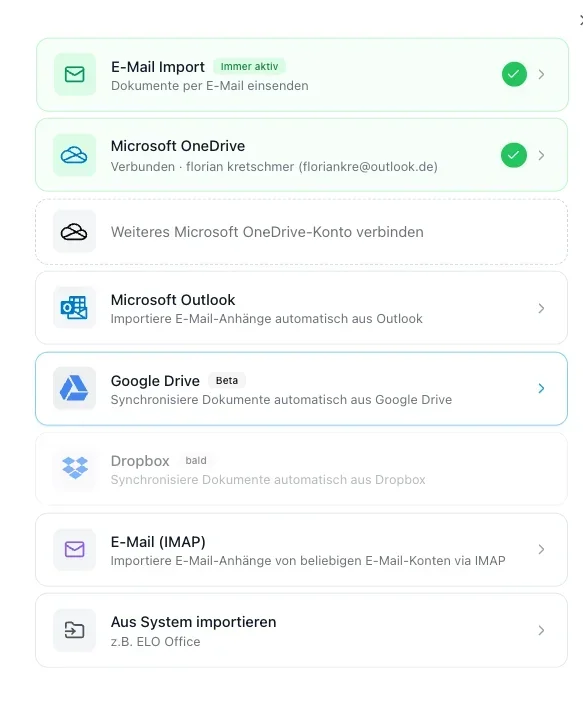This screenshot has width=583, height=728.
Task: Click the Beta badge next to Google Drive
Action: tap(227, 380)
